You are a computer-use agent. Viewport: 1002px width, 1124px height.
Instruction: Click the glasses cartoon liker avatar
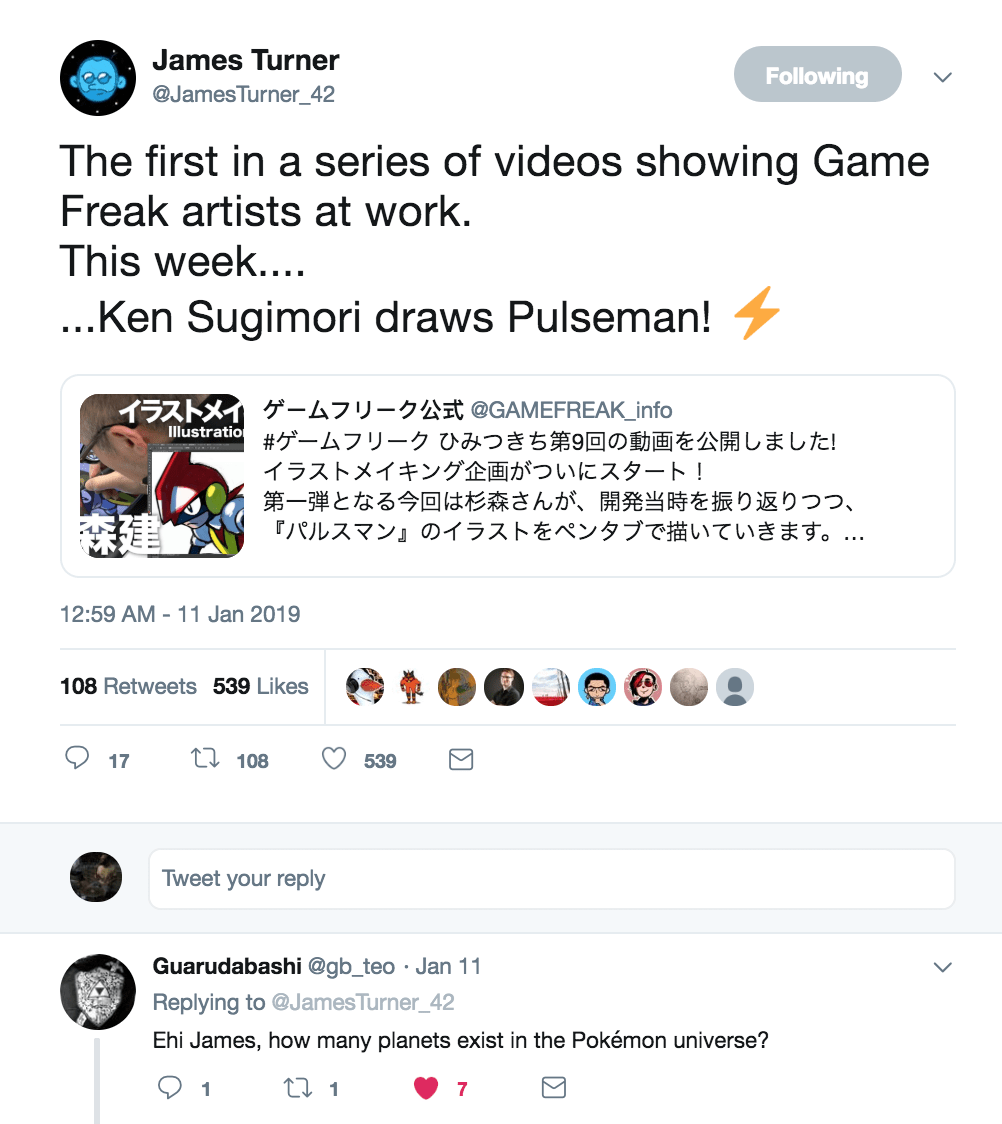tap(597, 687)
